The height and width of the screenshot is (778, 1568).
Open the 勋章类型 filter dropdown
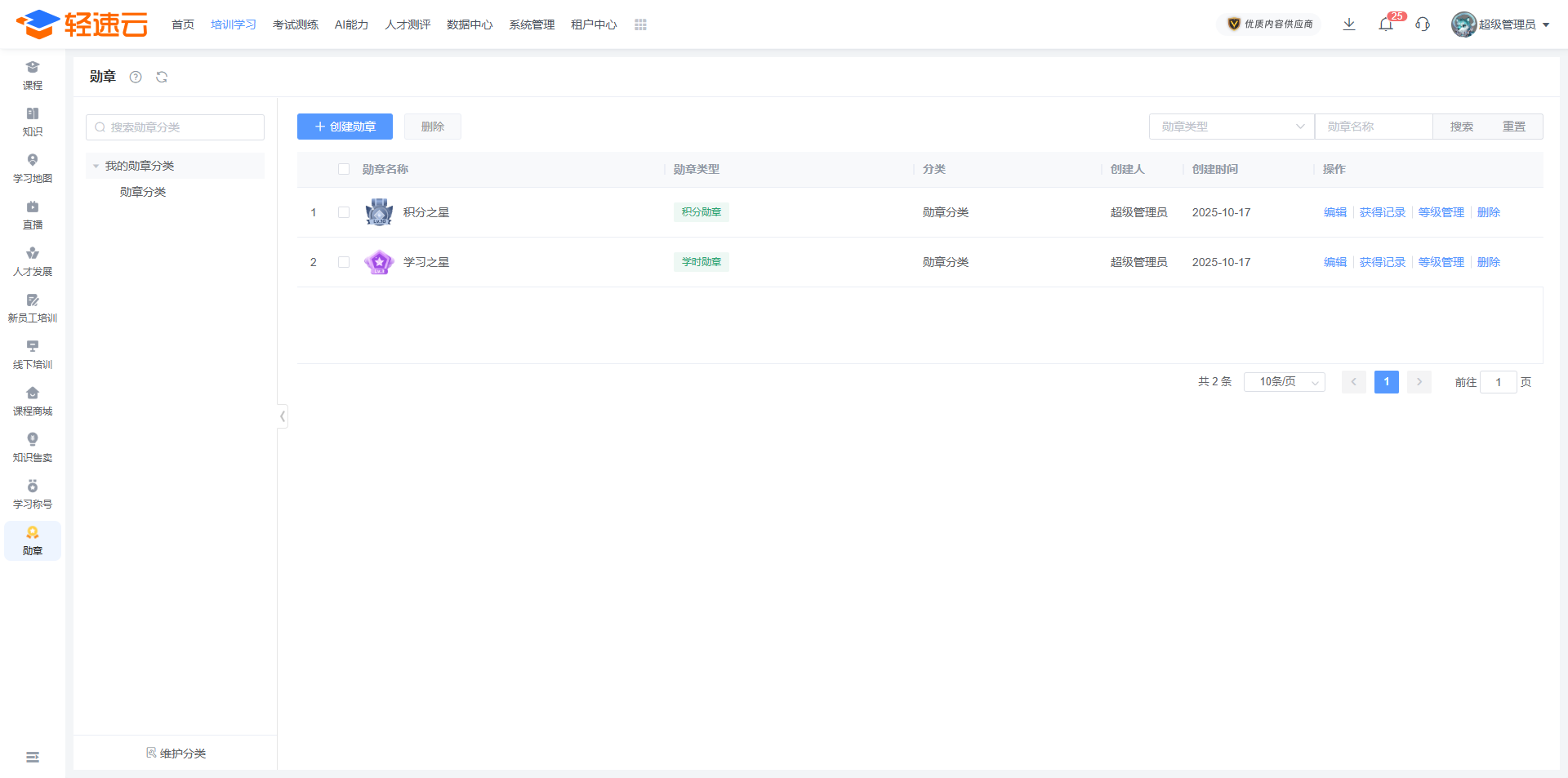[x=1232, y=127]
